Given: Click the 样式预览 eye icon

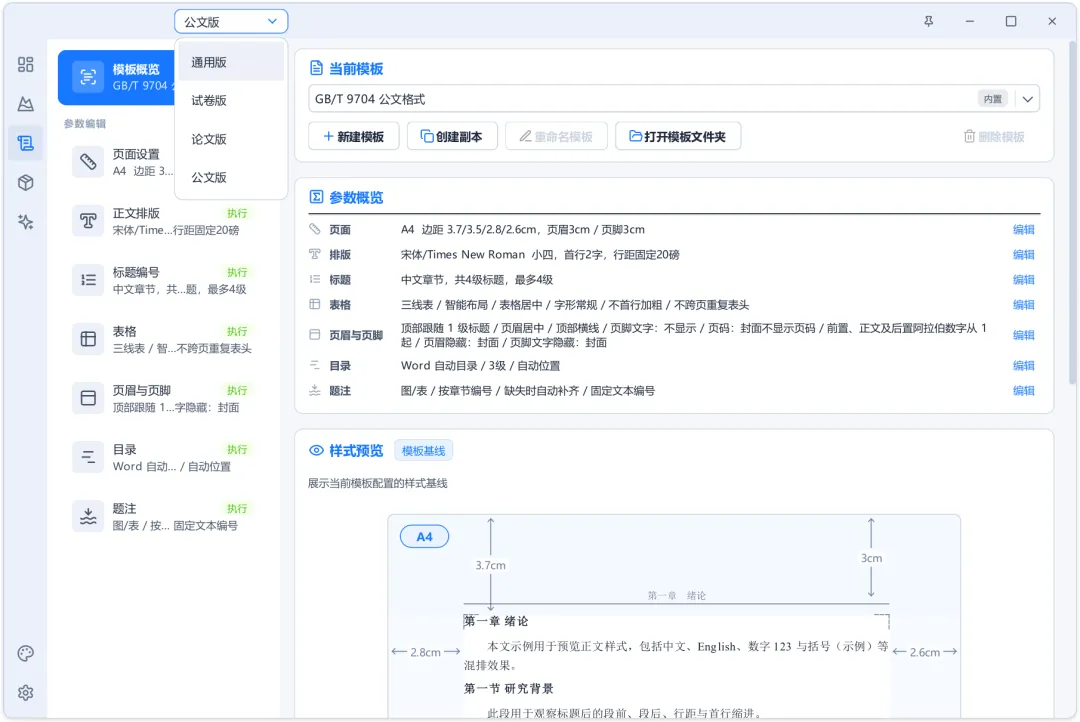Looking at the screenshot, I should (x=316, y=451).
